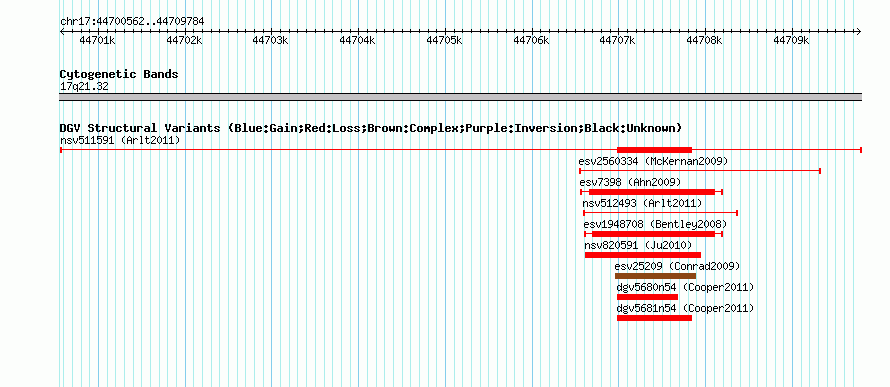Image resolution: width=890 pixels, height=387 pixels.
Task: Open the dgv5680n54 (Cooper2011) label
Action: (x=686, y=287)
